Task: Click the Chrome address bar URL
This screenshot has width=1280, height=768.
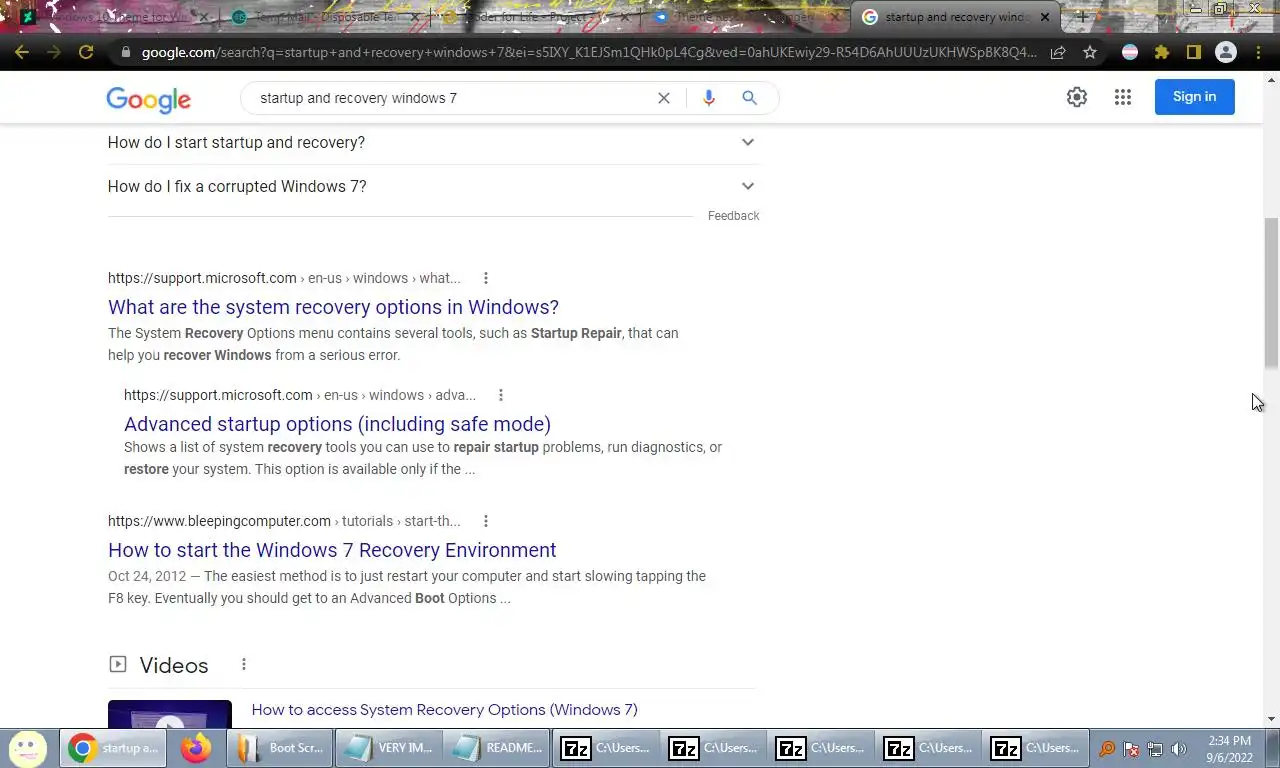Action: pyautogui.click(x=588, y=52)
